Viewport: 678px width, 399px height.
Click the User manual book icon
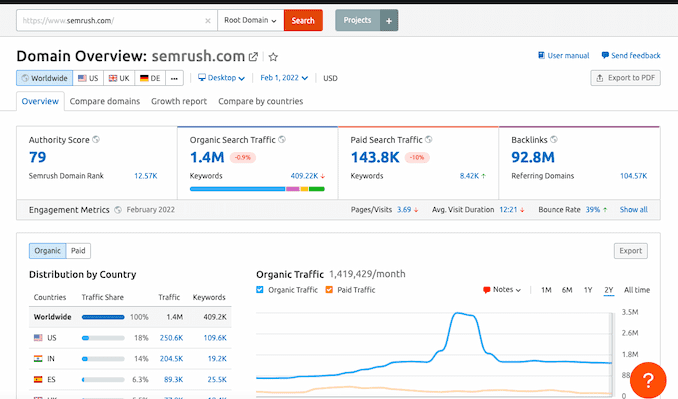[541, 55]
